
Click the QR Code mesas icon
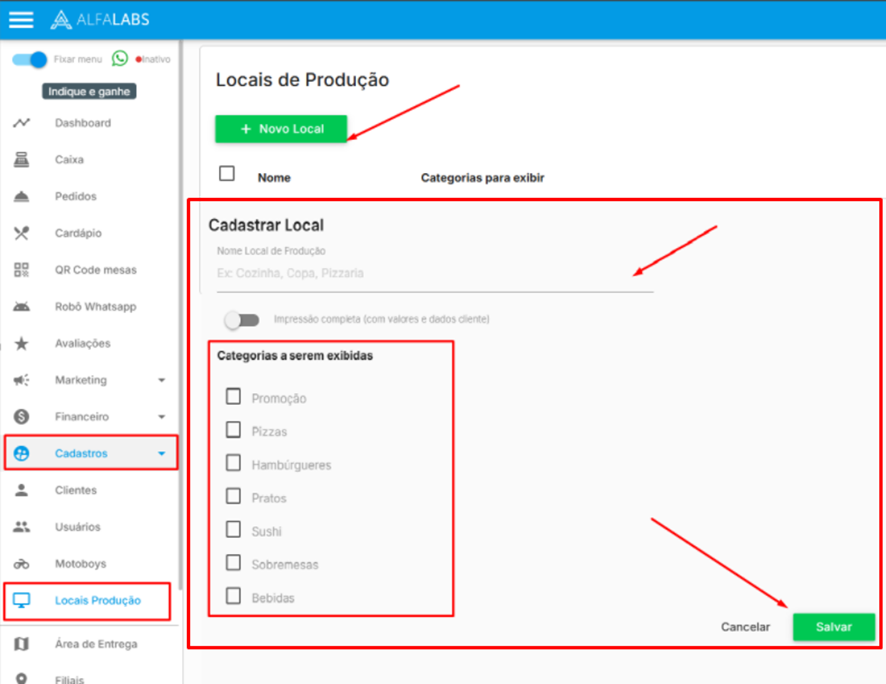pyautogui.click(x=21, y=270)
